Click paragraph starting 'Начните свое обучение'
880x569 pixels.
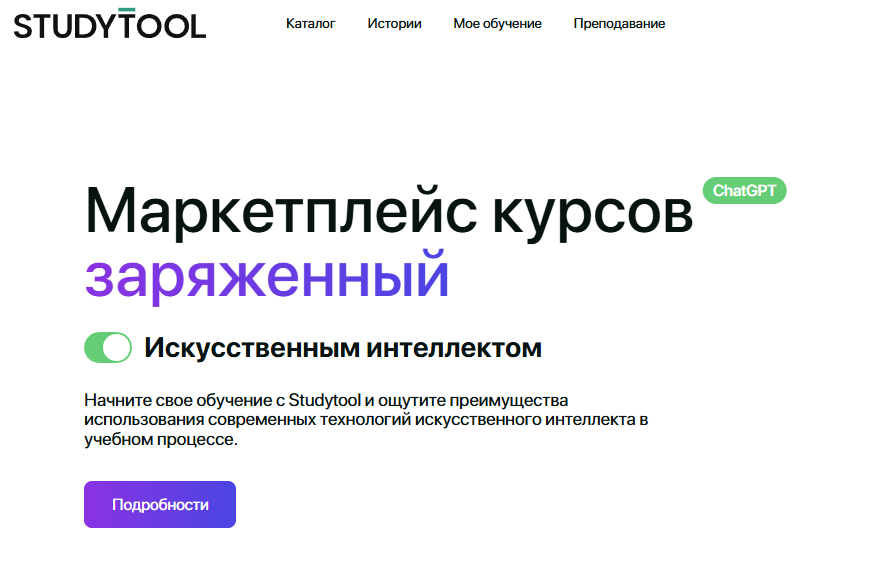point(366,420)
